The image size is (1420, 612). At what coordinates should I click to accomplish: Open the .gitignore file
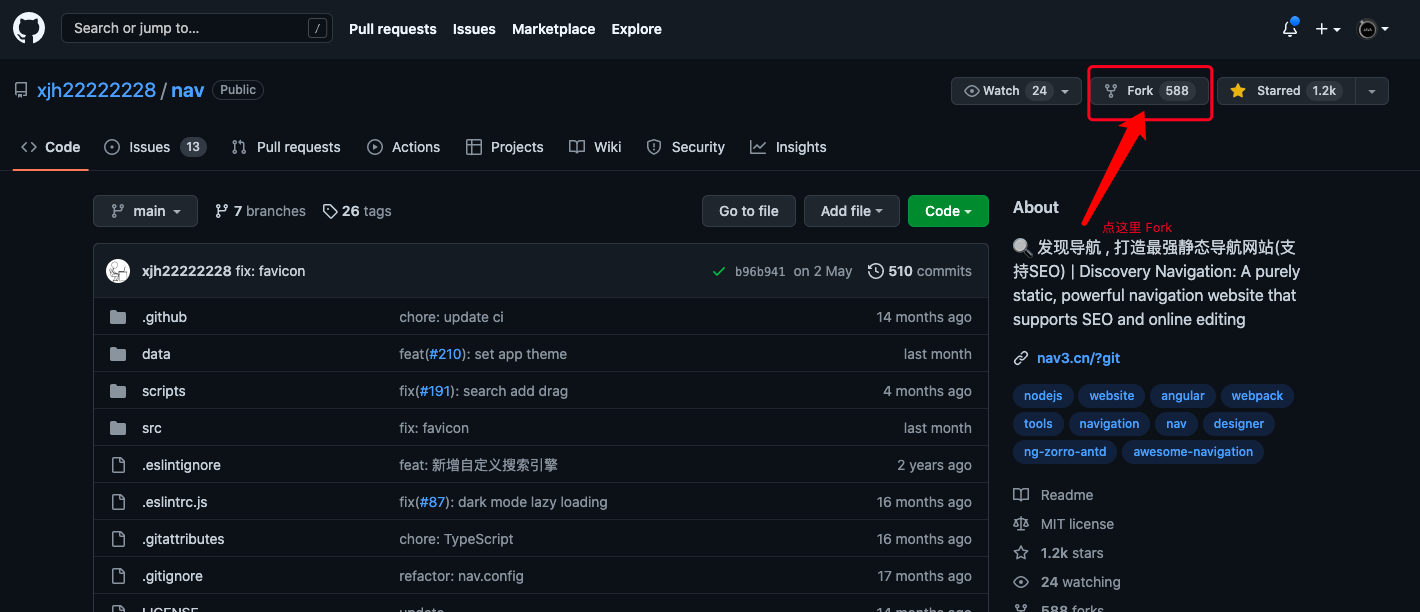tap(172, 576)
